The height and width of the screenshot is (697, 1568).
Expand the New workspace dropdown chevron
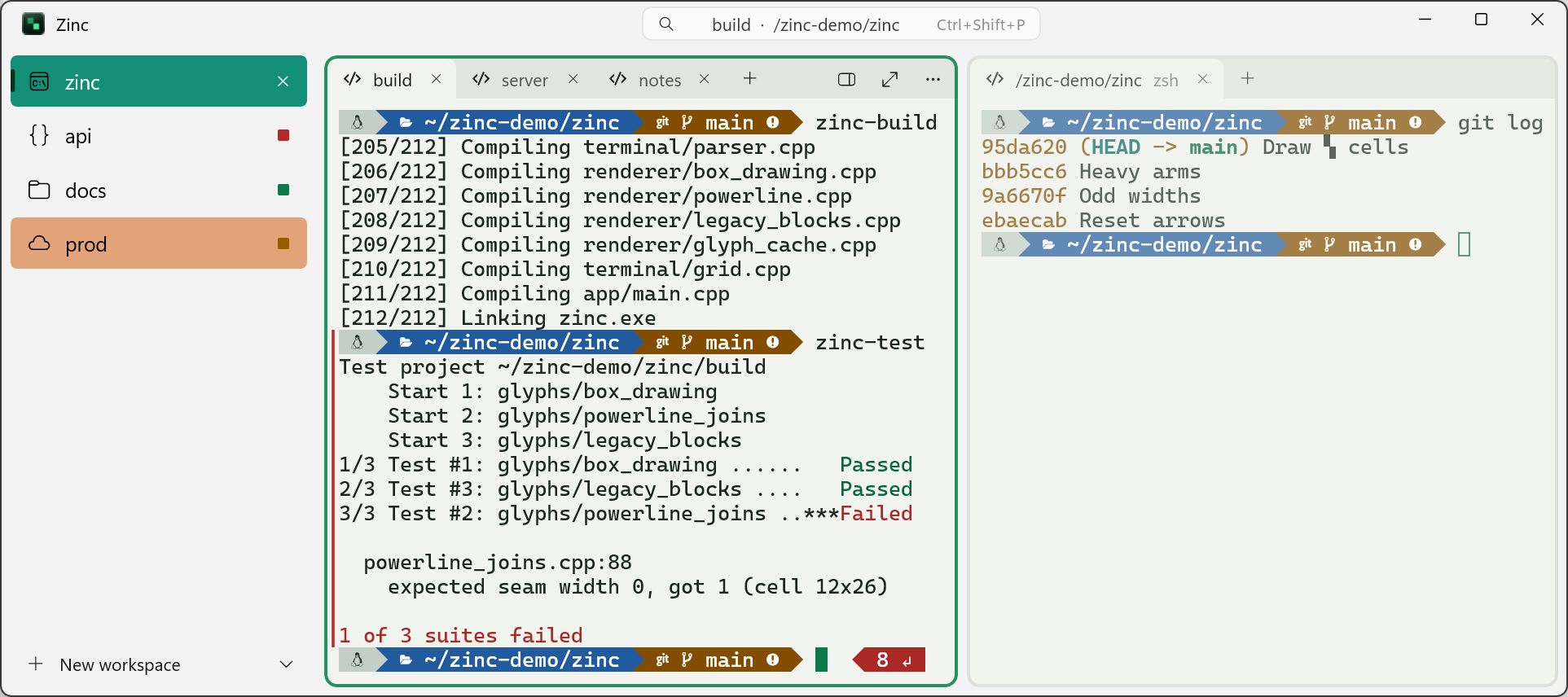(286, 664)
